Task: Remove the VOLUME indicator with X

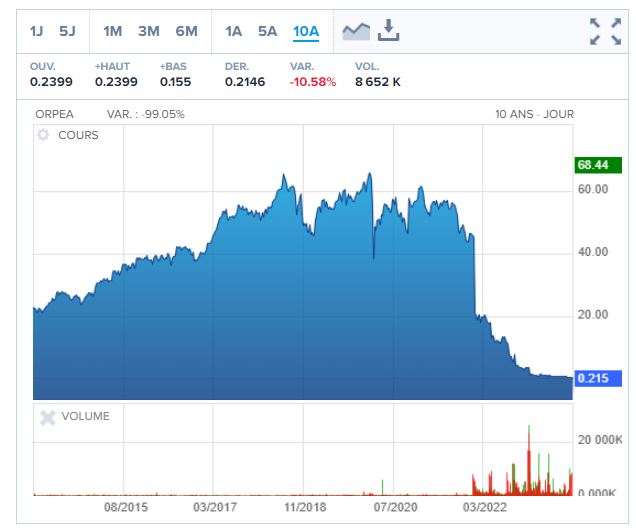Action: coord(45,417)
